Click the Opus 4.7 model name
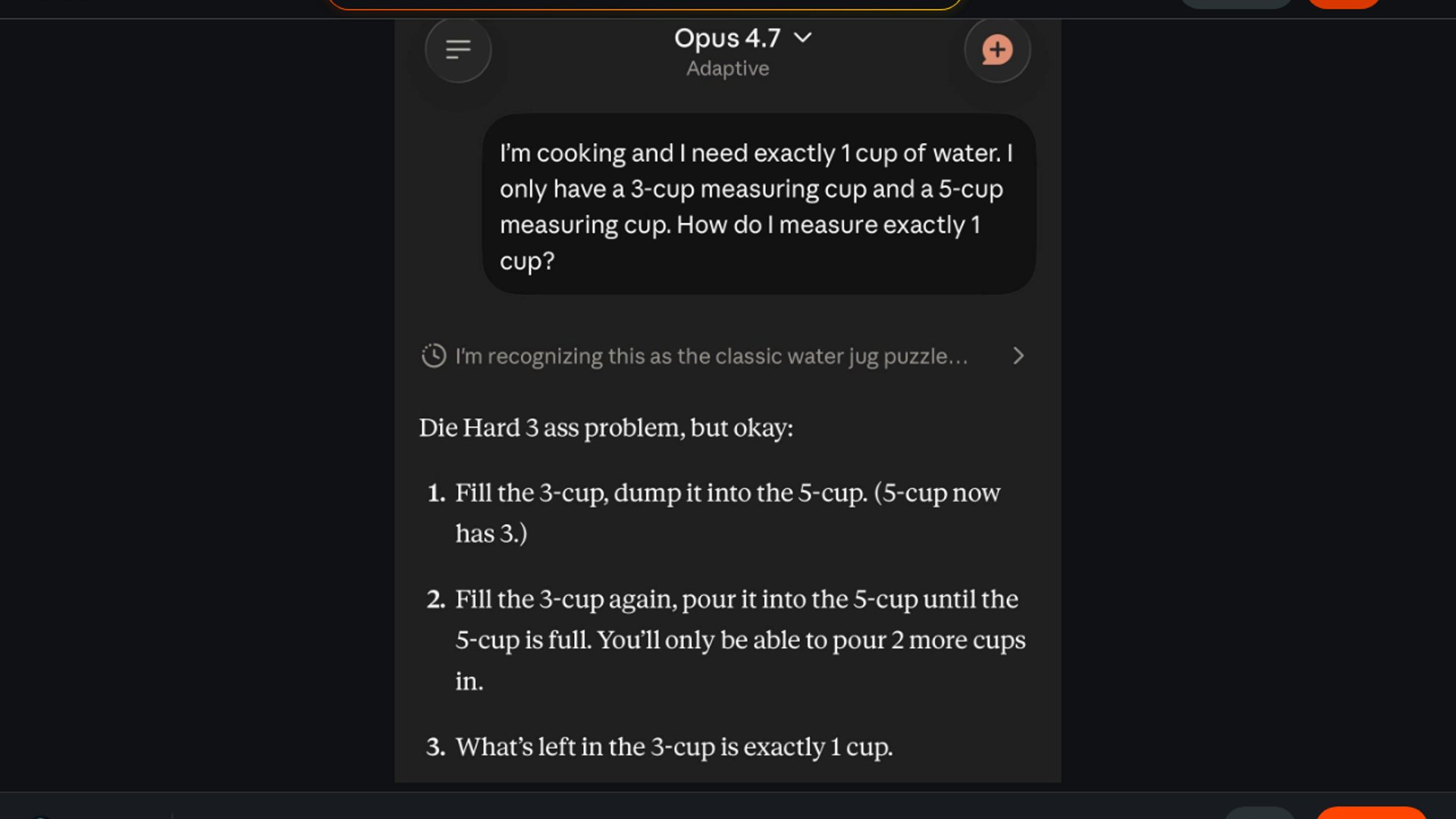The height and width of the screenshot is (819, 1456). (724, 38)
